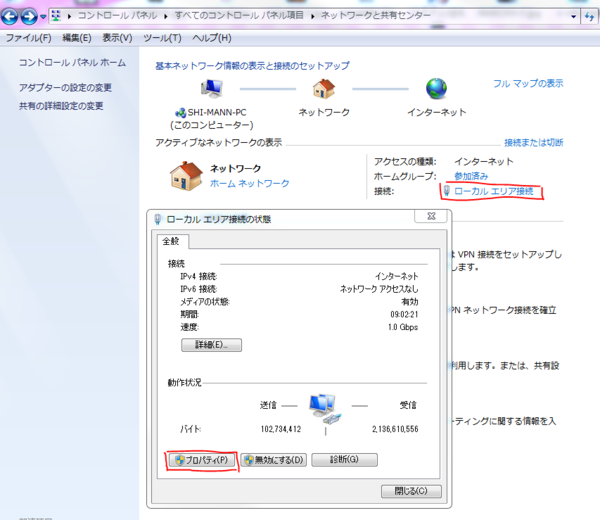The height and width of the screenshot is (520, 600).
Task: Select the 全般 tab
Action: coord(171,241)
